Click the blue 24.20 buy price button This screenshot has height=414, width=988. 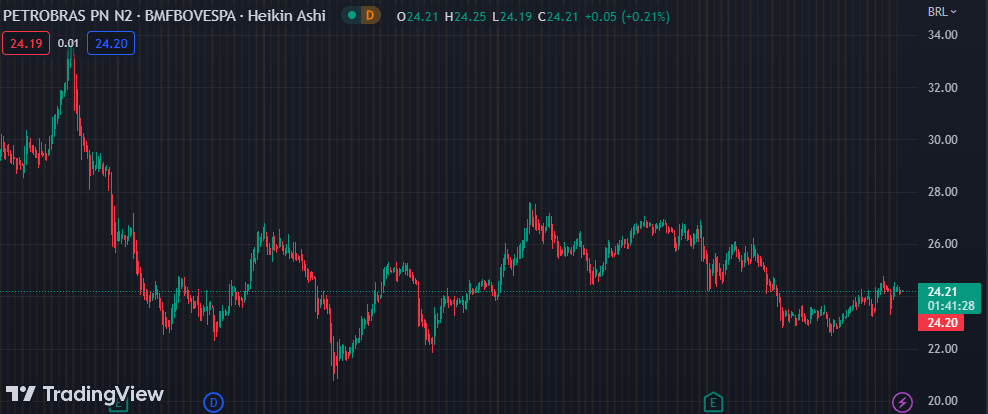coord(111,43)
